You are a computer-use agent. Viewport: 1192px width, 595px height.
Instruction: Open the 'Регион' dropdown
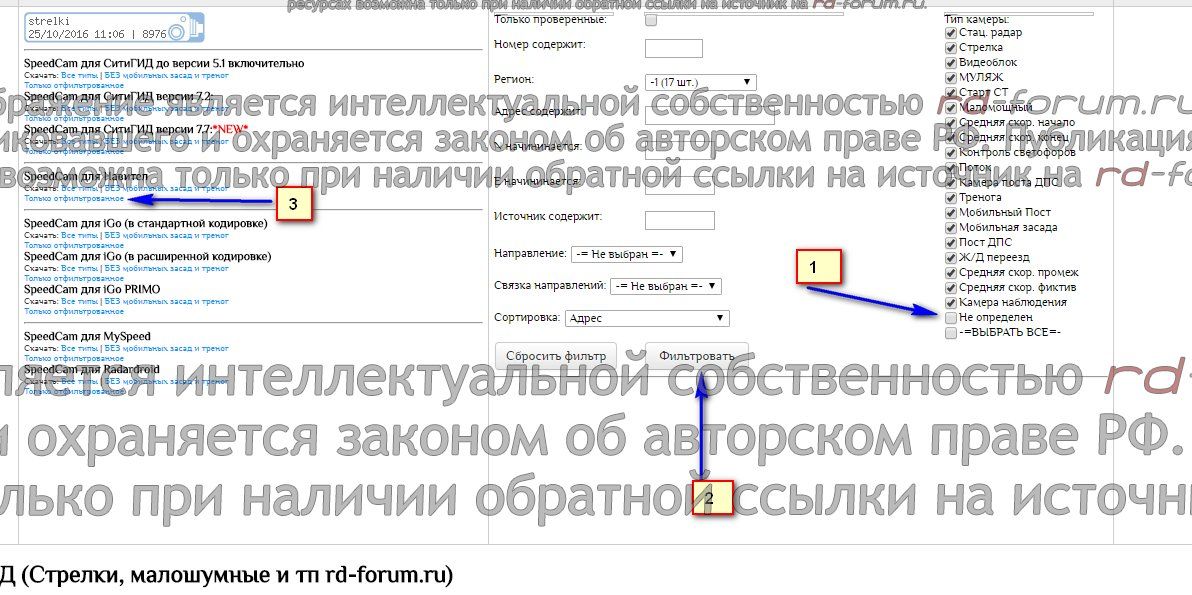pyautogui.click(x=700, y=82)
